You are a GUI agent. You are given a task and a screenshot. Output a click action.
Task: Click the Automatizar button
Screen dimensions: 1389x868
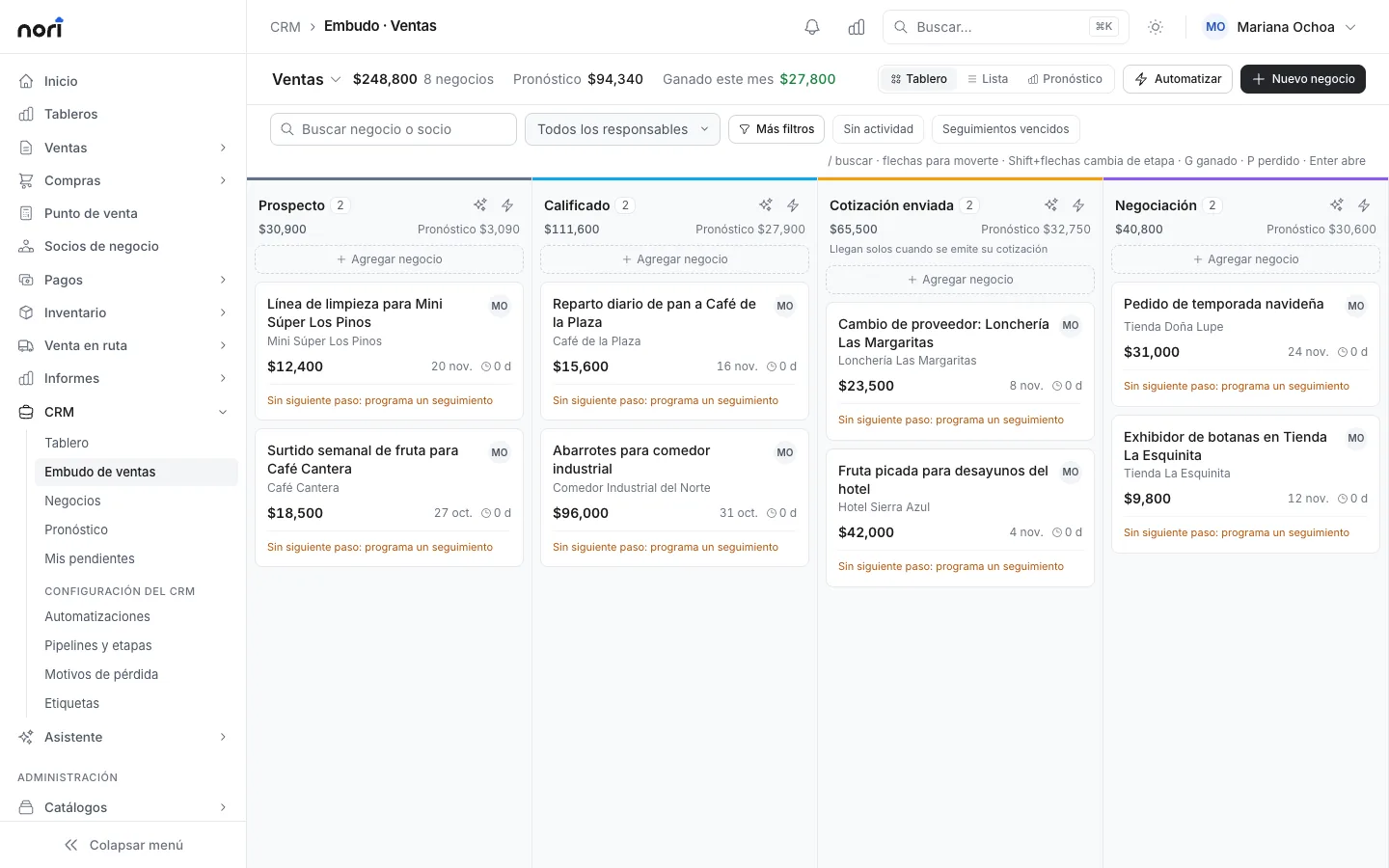1178,79
